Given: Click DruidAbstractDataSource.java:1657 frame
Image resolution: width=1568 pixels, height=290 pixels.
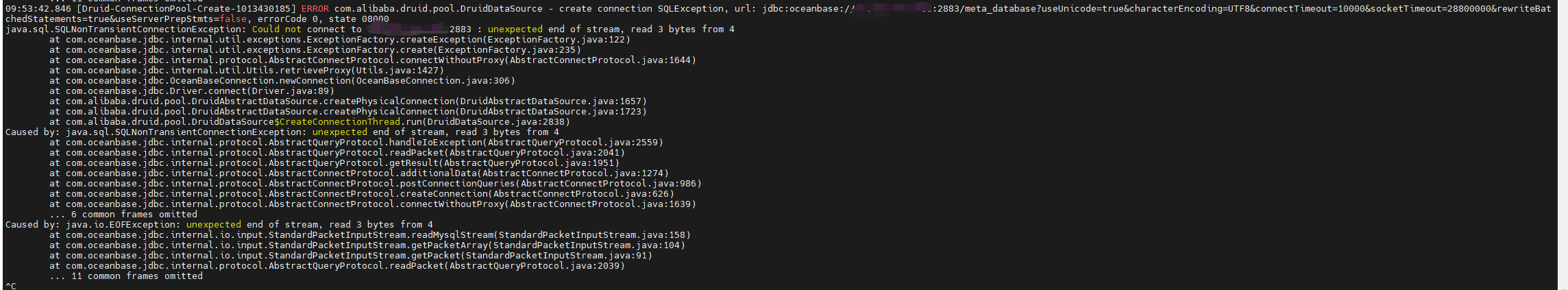Looking at the screenshot, I should click(550, 101).
